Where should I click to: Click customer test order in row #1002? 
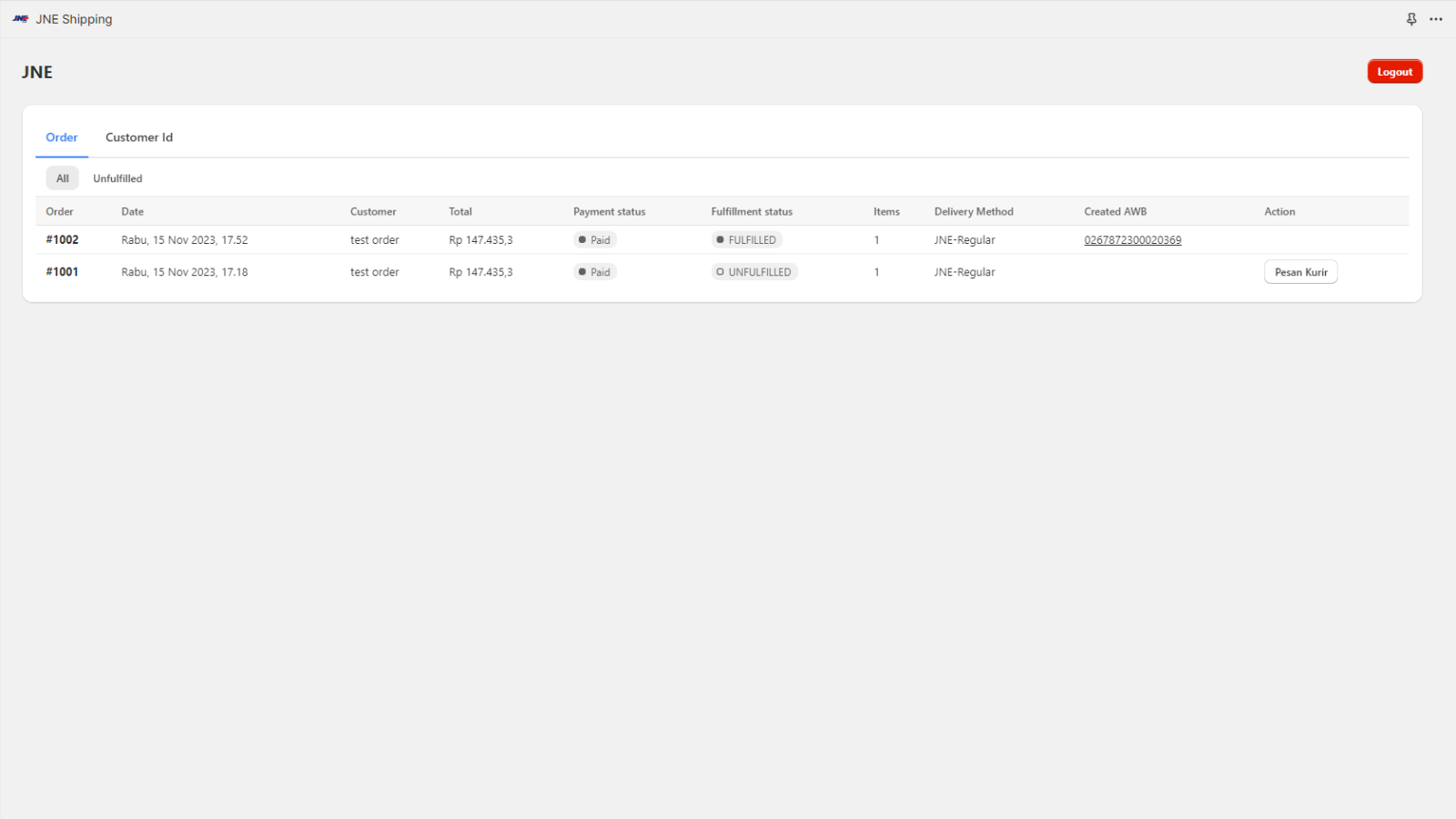375,240
